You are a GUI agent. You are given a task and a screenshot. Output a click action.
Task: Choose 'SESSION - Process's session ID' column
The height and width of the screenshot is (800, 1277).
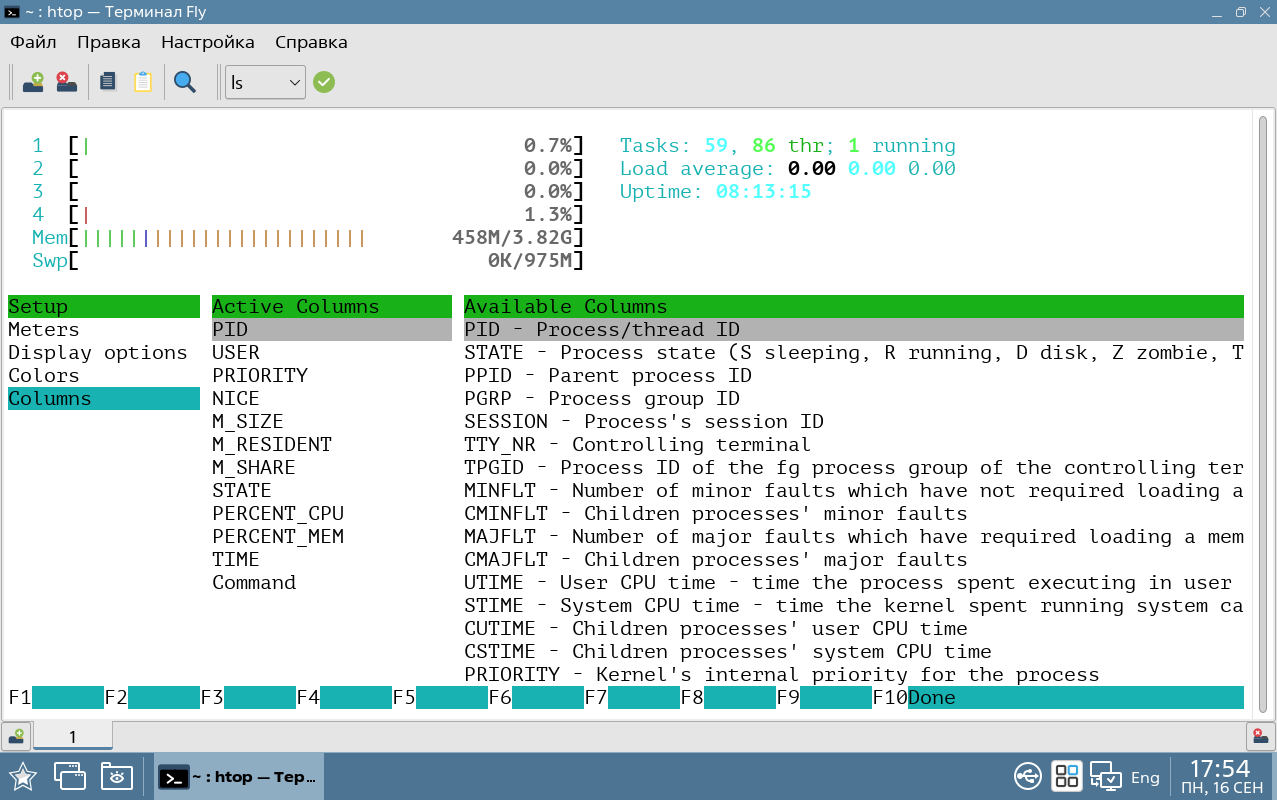point(854,422)
